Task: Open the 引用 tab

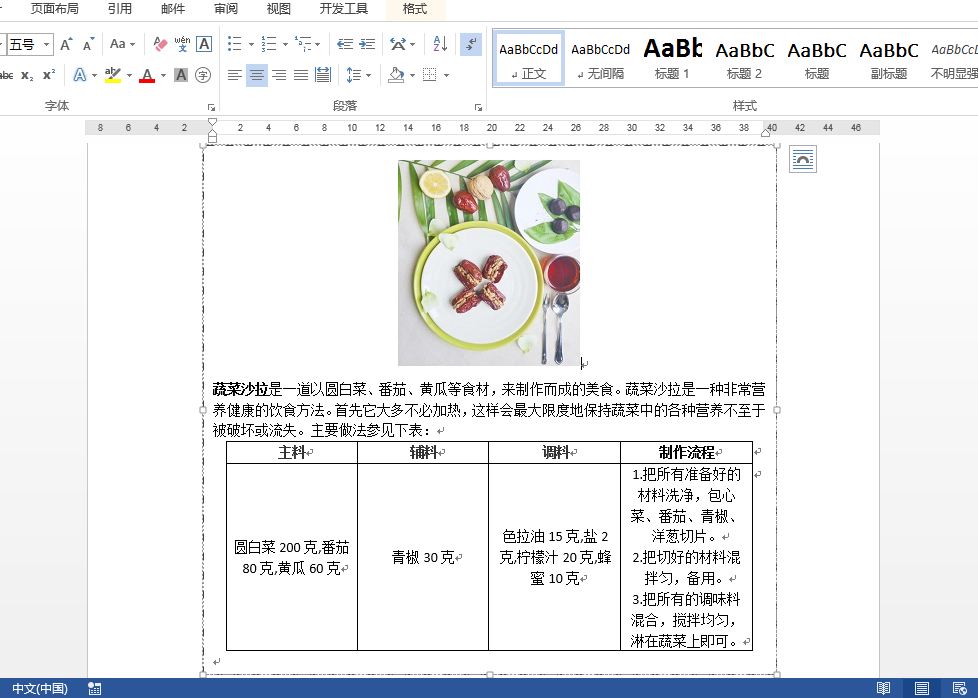Action: pos(120,9)
